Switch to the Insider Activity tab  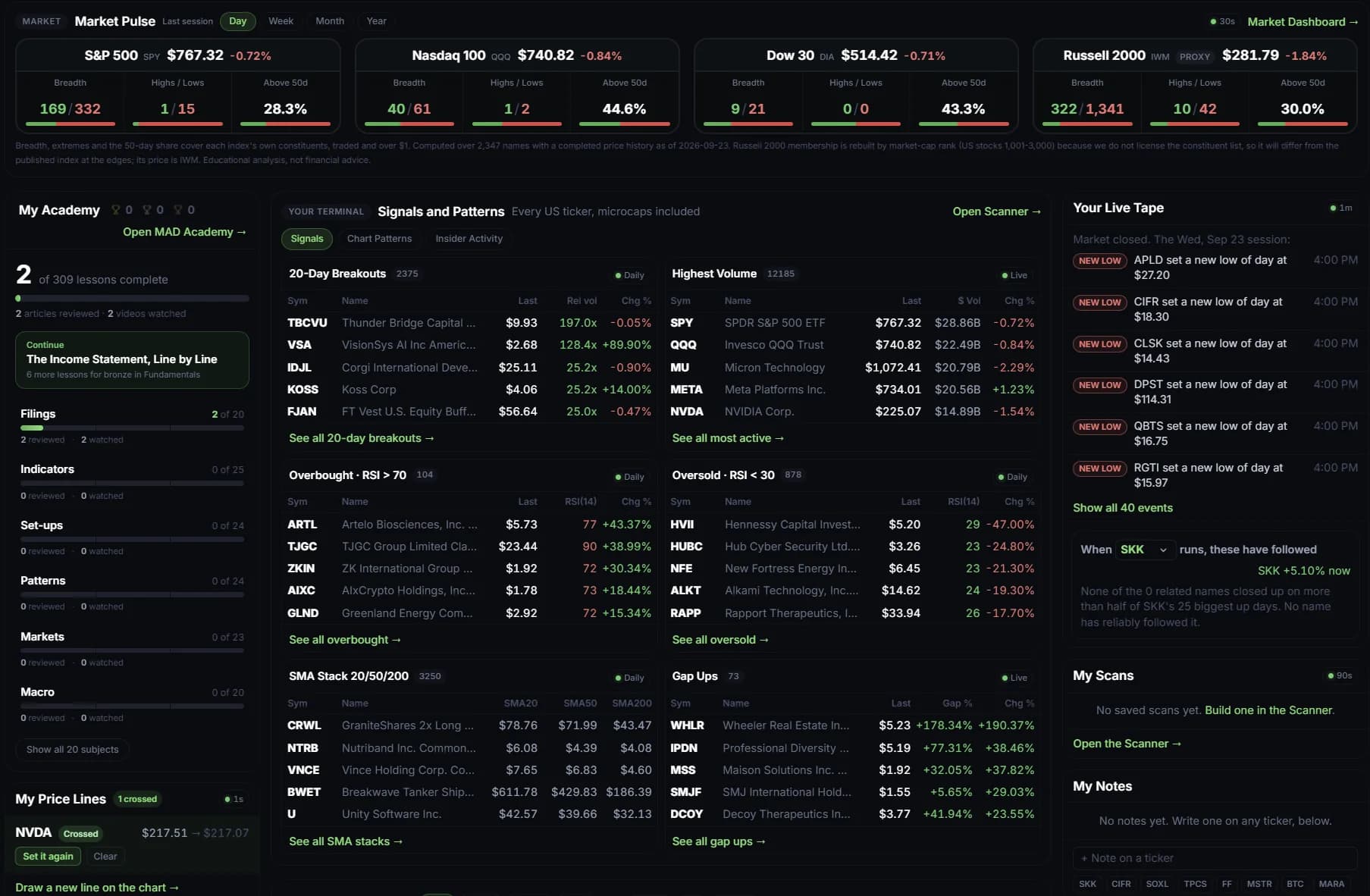(469, 239)
